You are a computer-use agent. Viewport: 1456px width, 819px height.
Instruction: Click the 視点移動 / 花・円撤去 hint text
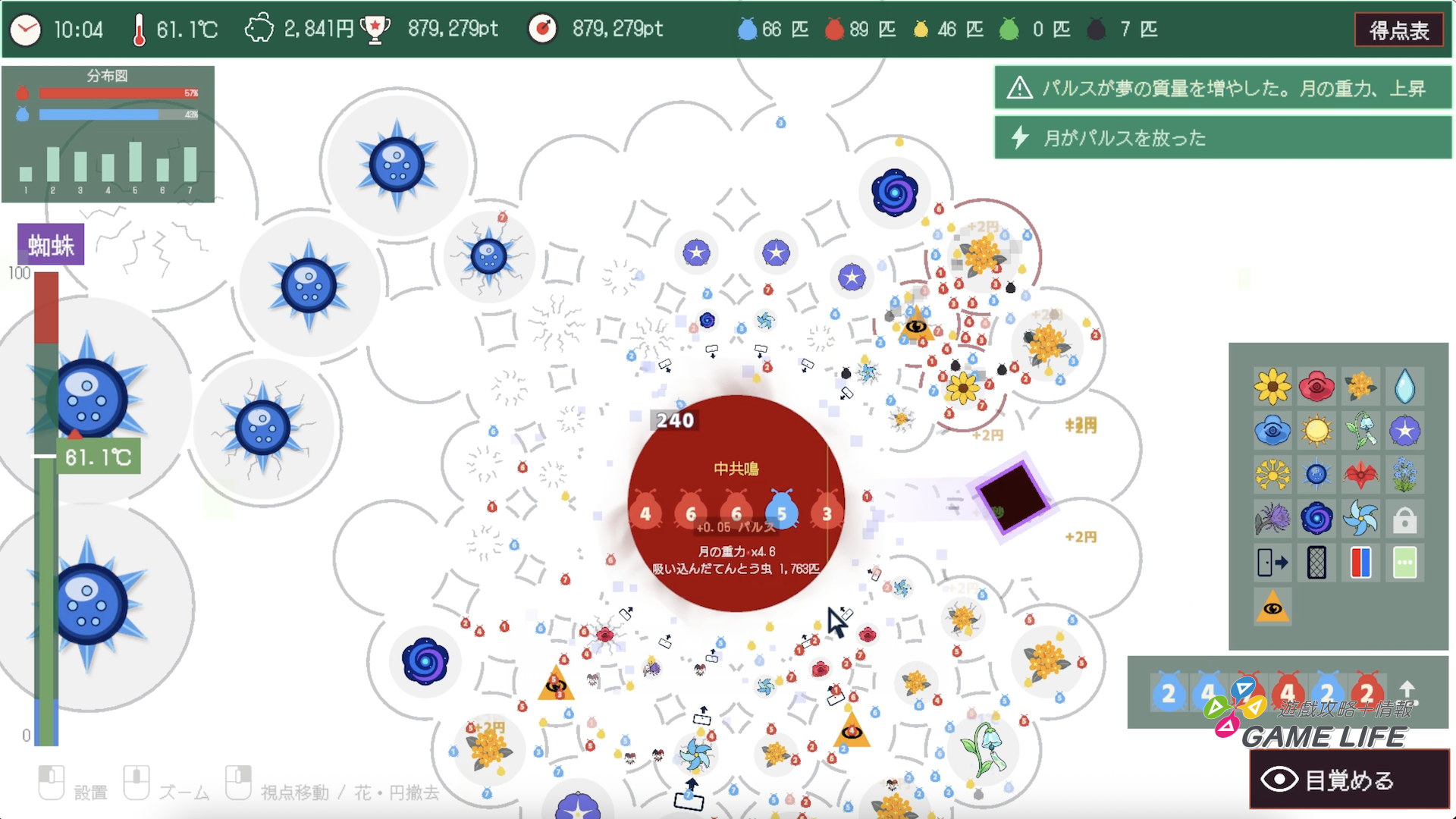[x=350, y=792]
